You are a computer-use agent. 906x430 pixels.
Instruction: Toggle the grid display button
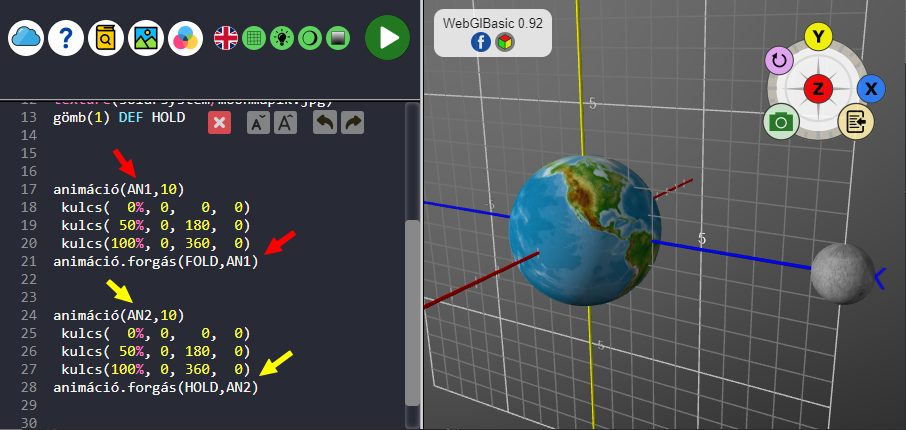tap(254, 38)
